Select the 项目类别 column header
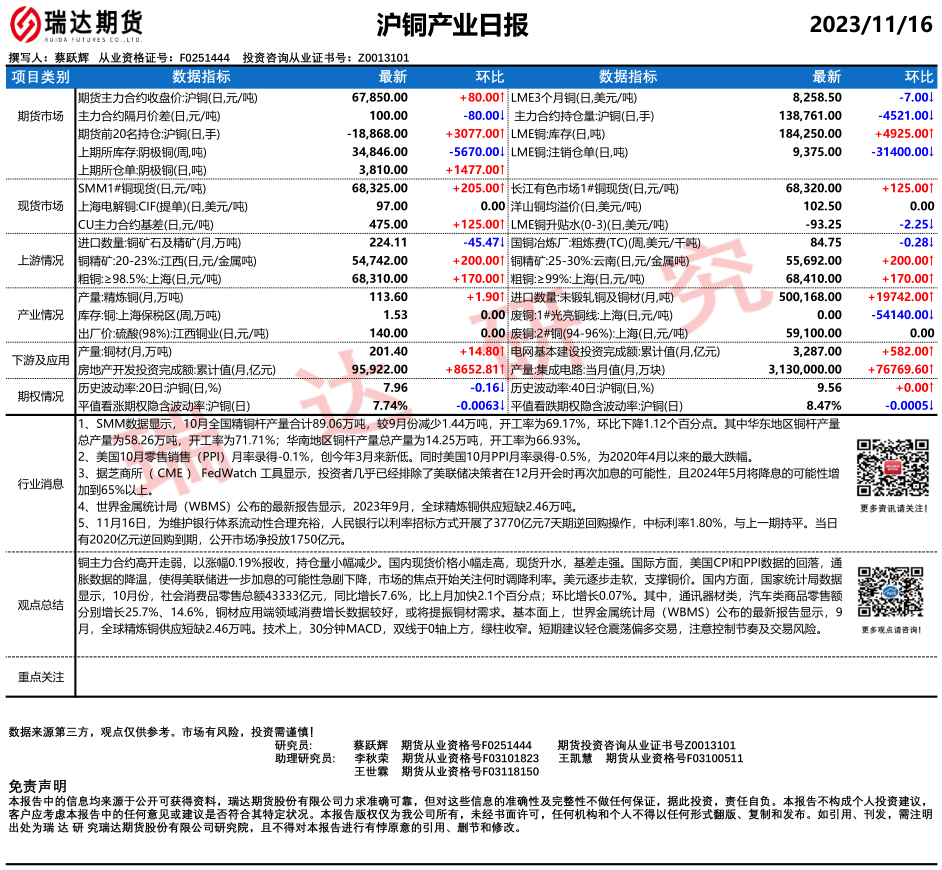 click(40, 77)
